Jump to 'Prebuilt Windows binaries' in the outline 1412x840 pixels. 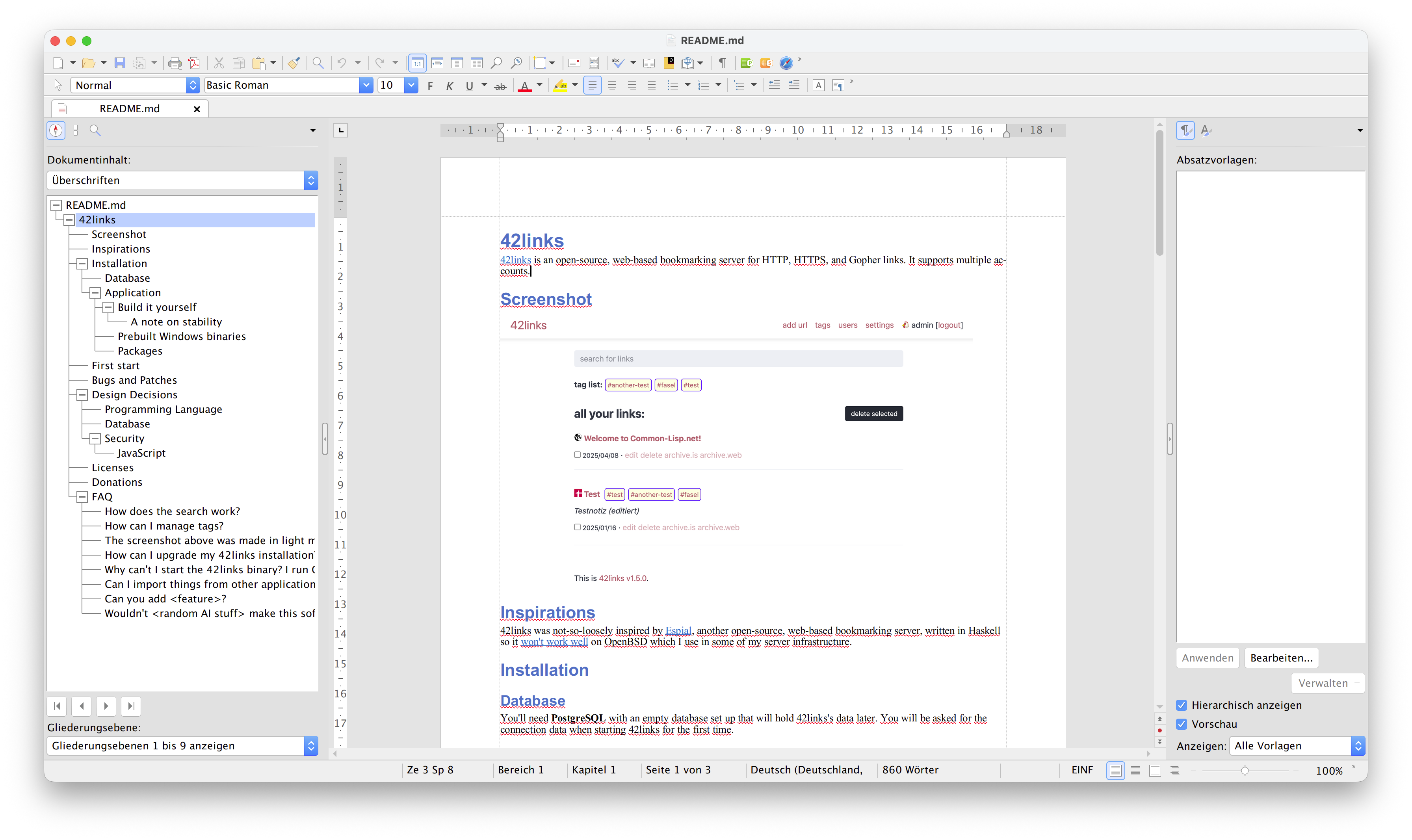click(x=182, y=337)
